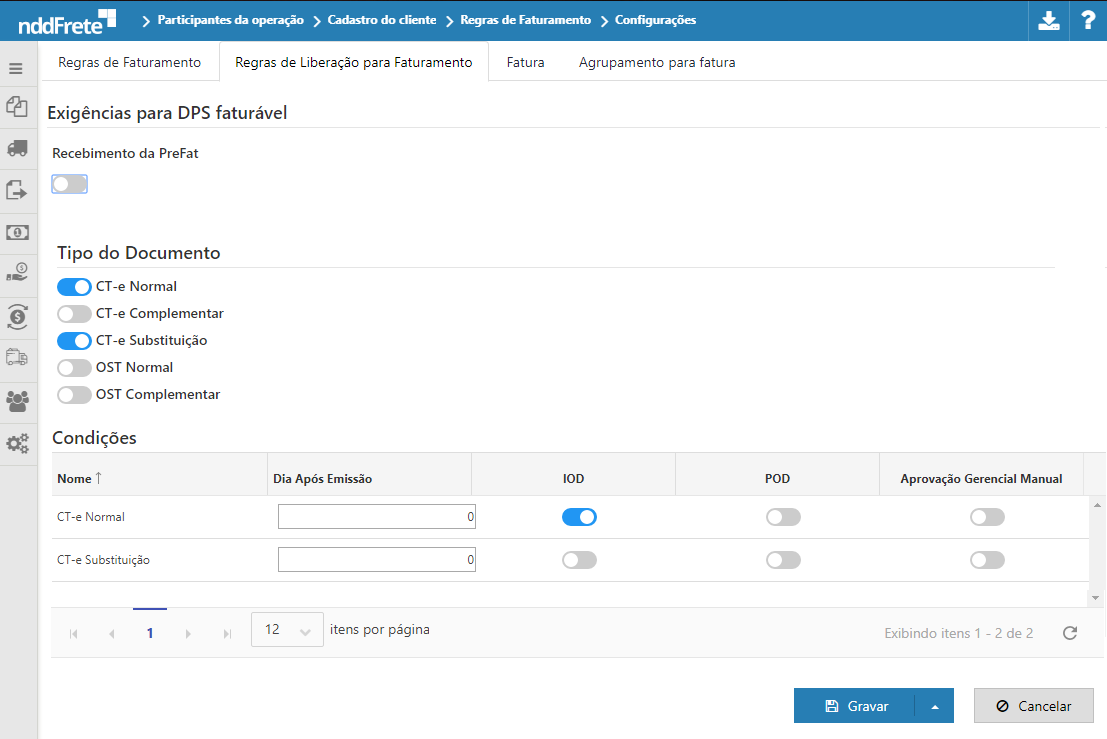
Task: Click the people group icon in the sidebar
Action: coord(16,401)
